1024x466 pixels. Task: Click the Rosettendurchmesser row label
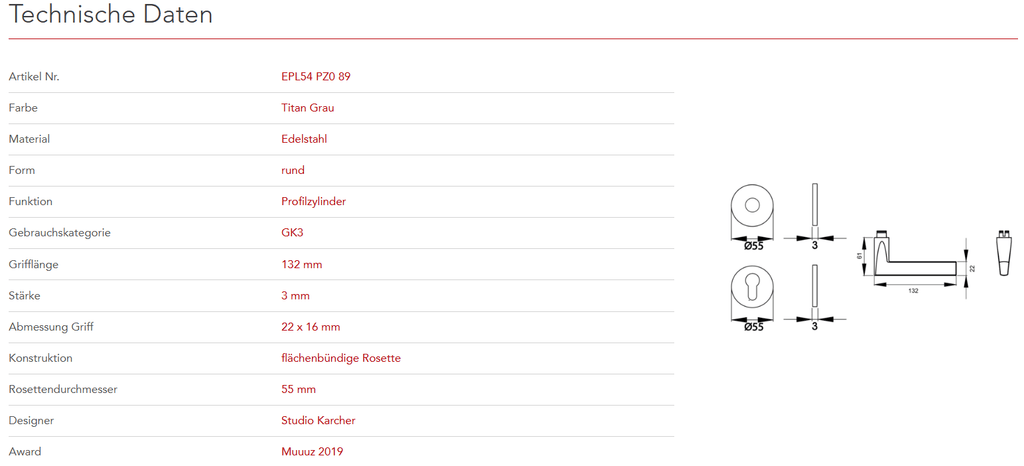point(63,389)
